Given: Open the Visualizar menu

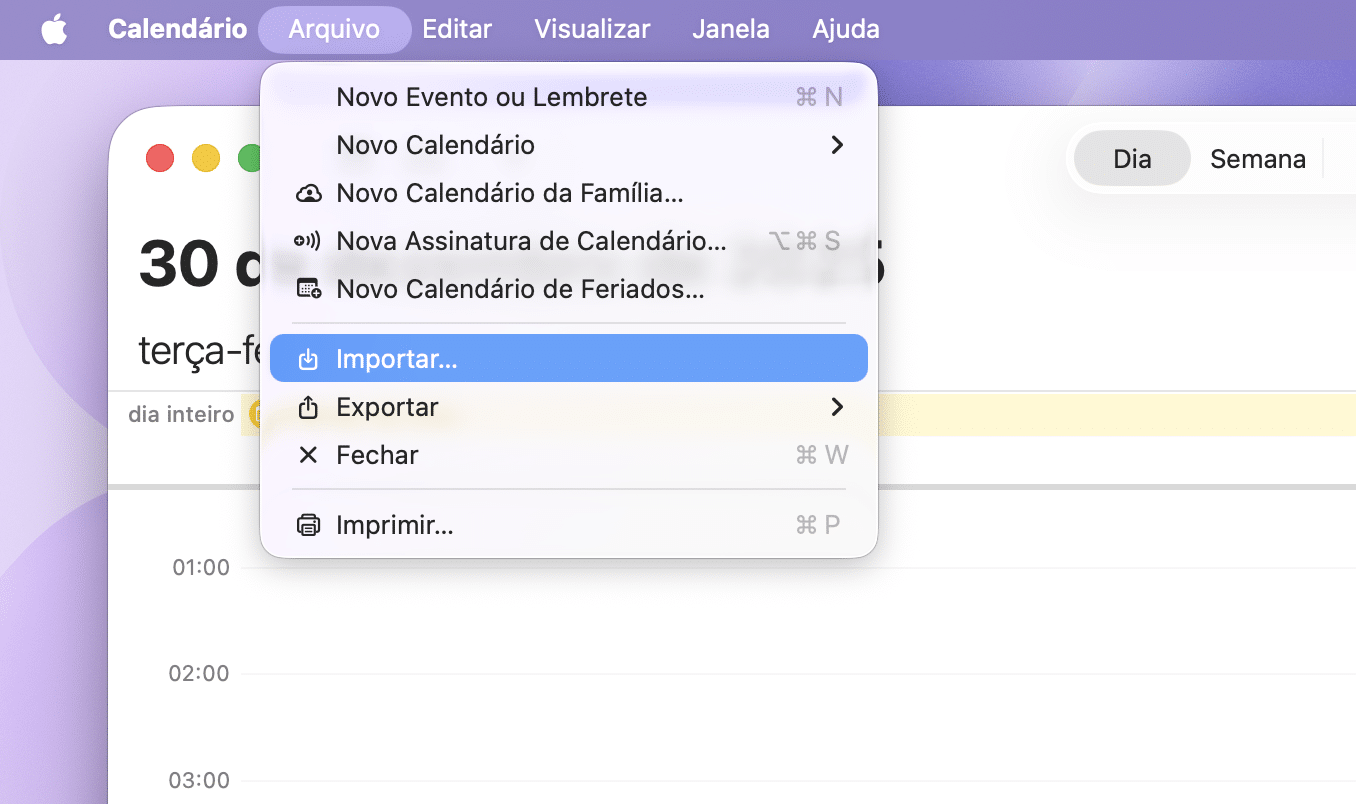Looking at the screenshot, I should pos(592,30).
